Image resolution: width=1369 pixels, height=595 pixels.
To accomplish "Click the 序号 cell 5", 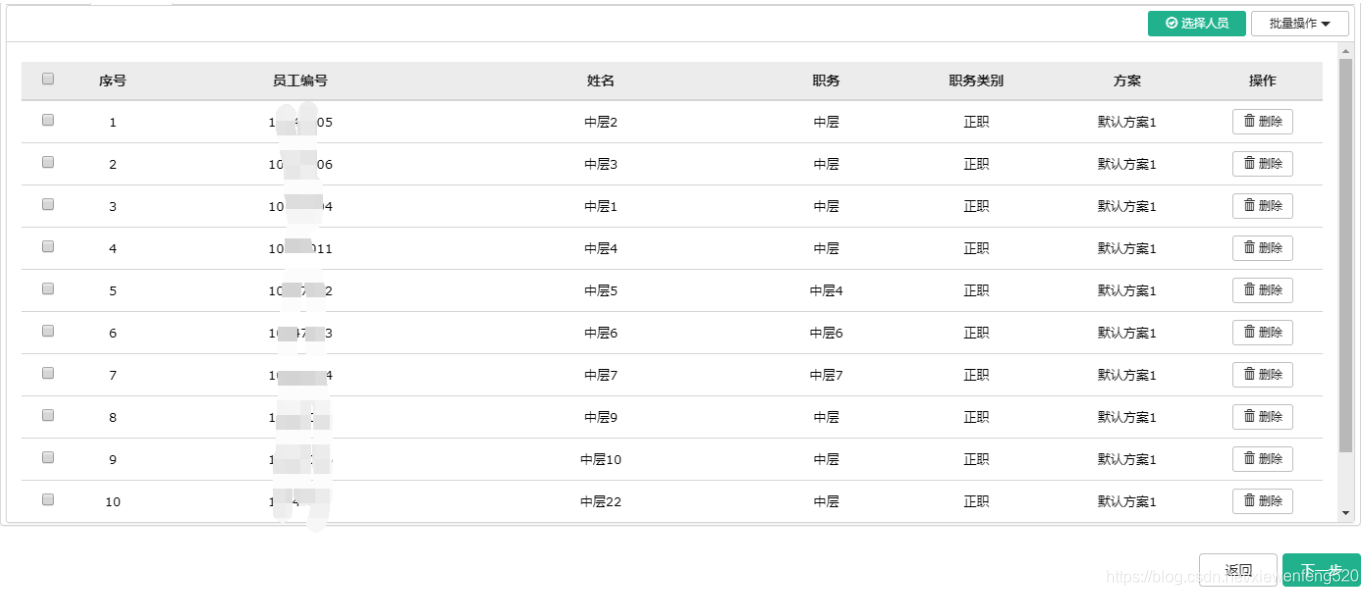I will point(112,291).
